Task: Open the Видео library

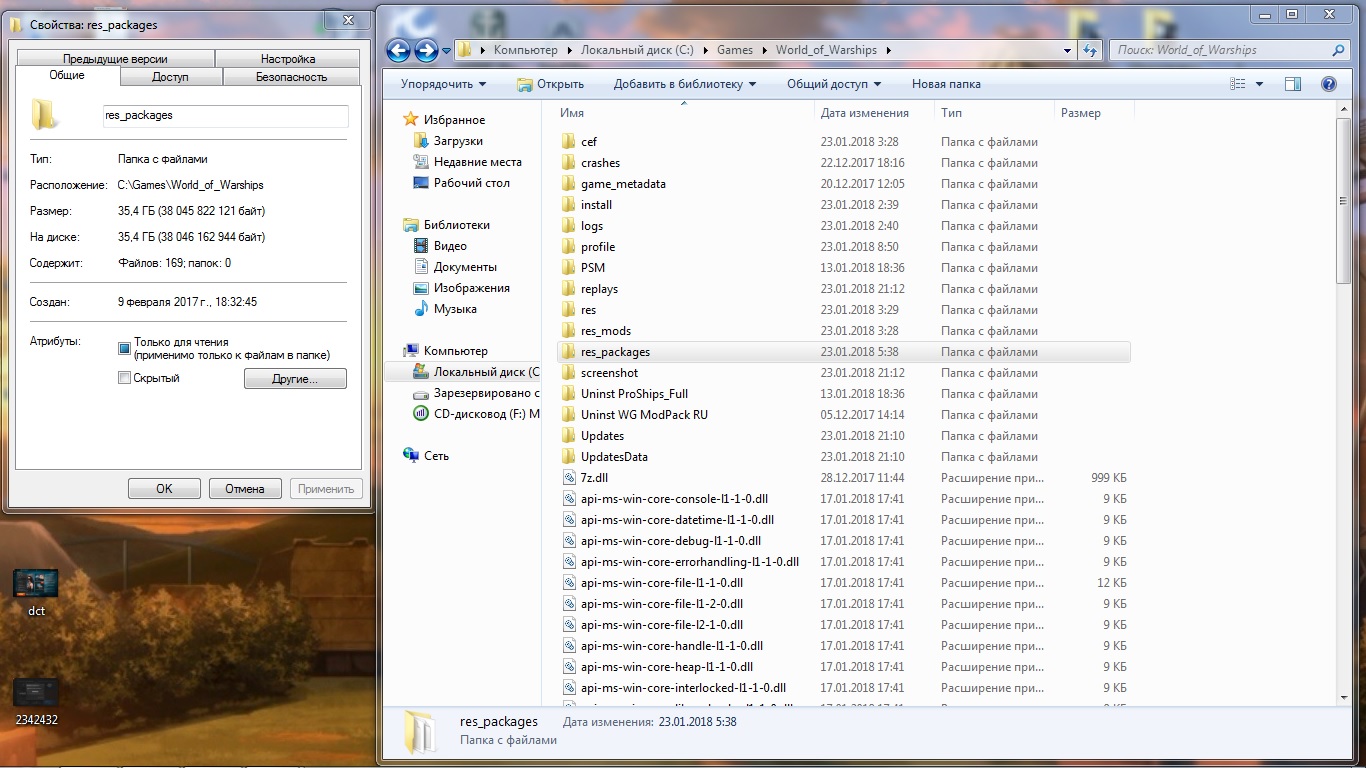Action: click(450, 246)
